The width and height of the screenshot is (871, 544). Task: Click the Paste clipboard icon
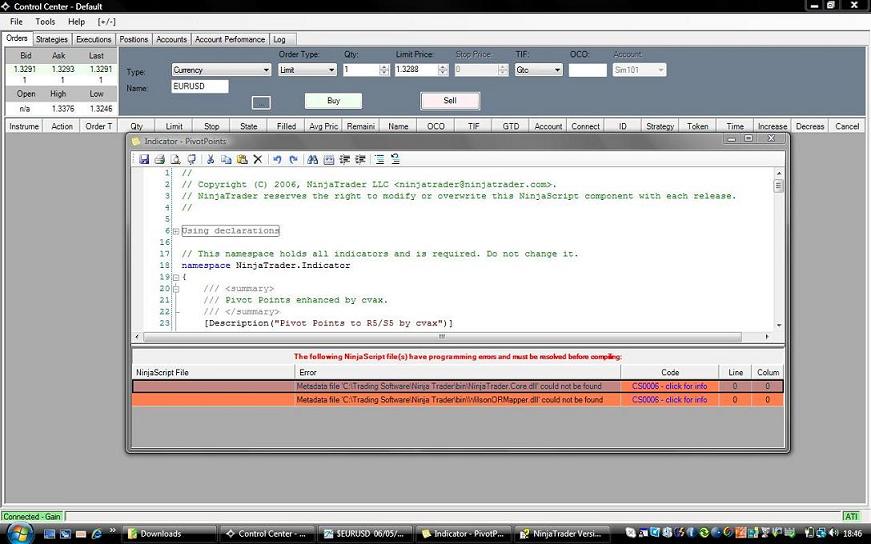point(242,159)
